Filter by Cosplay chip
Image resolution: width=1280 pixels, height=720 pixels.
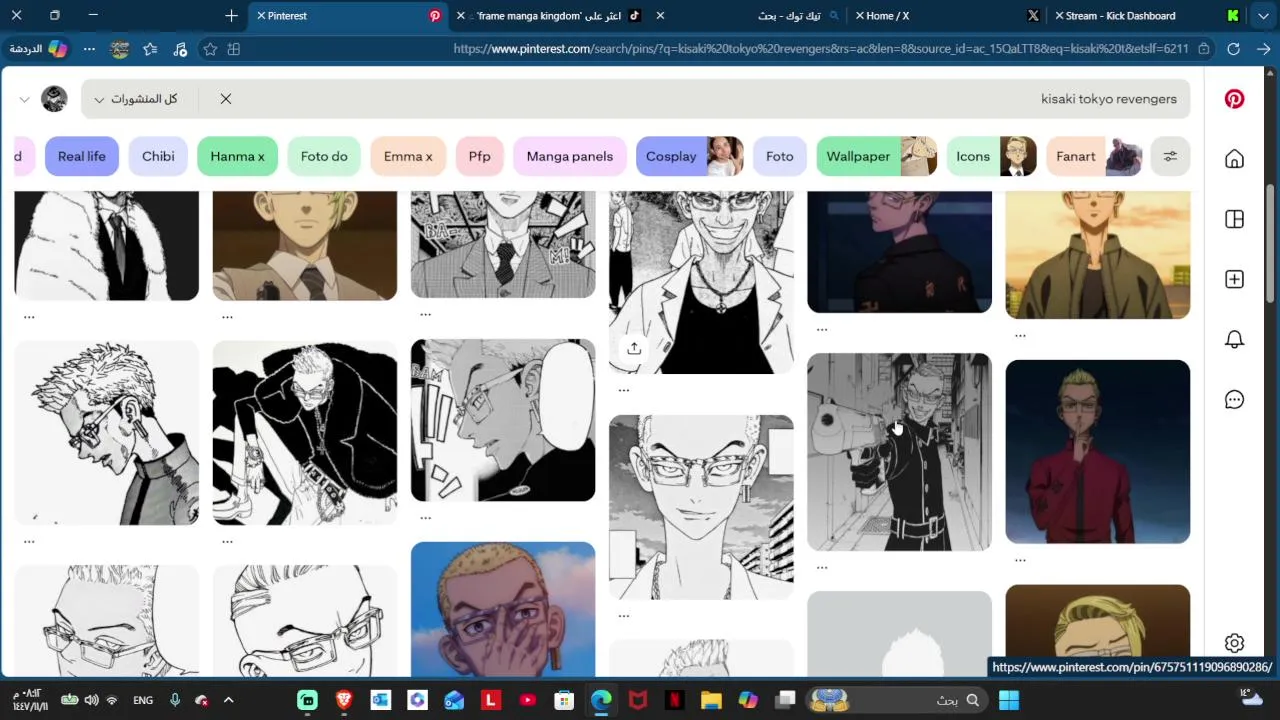[690, 156]
